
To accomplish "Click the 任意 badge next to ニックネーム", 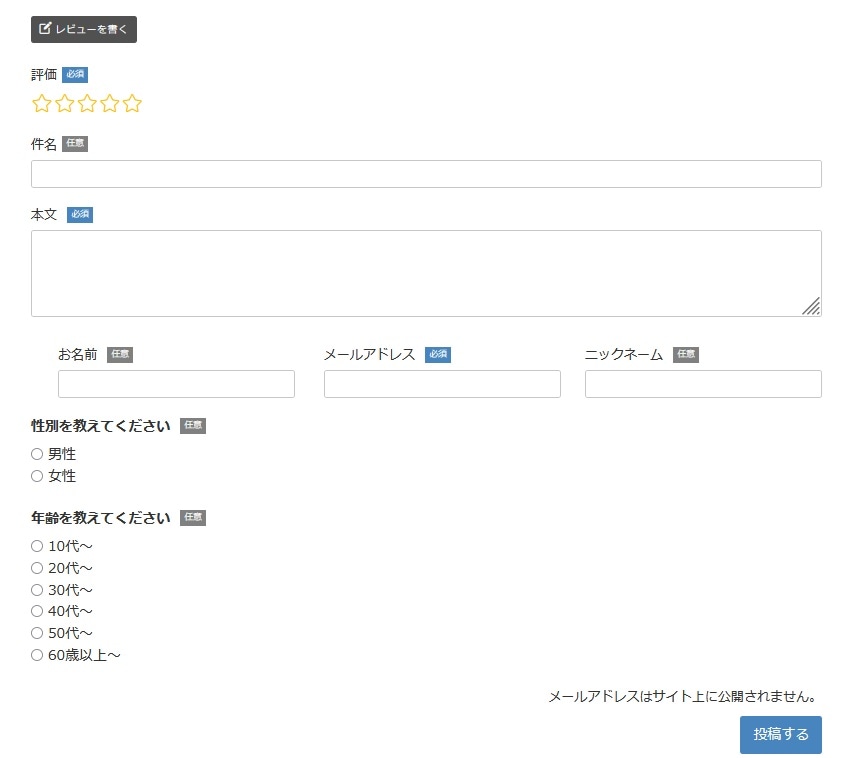I will pyautogui.click(x=686, y=354).
